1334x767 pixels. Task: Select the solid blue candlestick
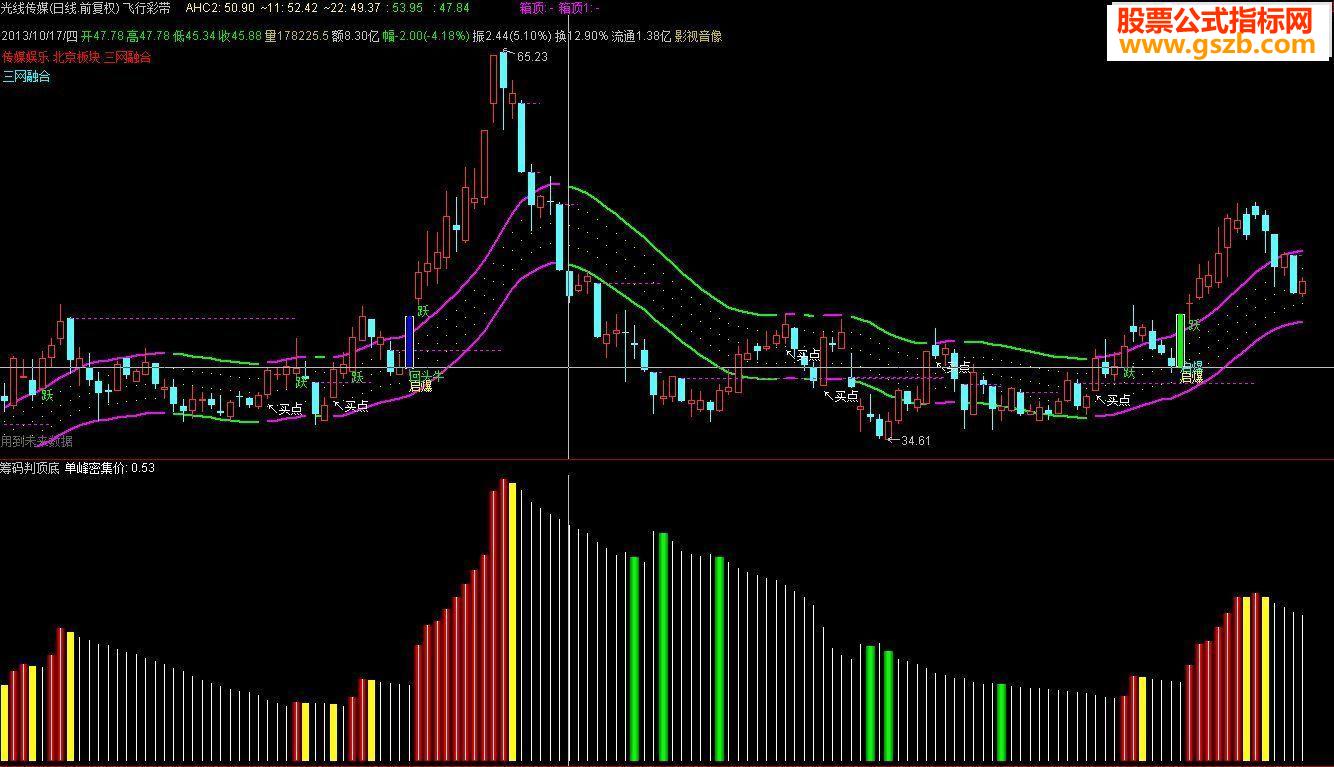[x=409, y=343]
